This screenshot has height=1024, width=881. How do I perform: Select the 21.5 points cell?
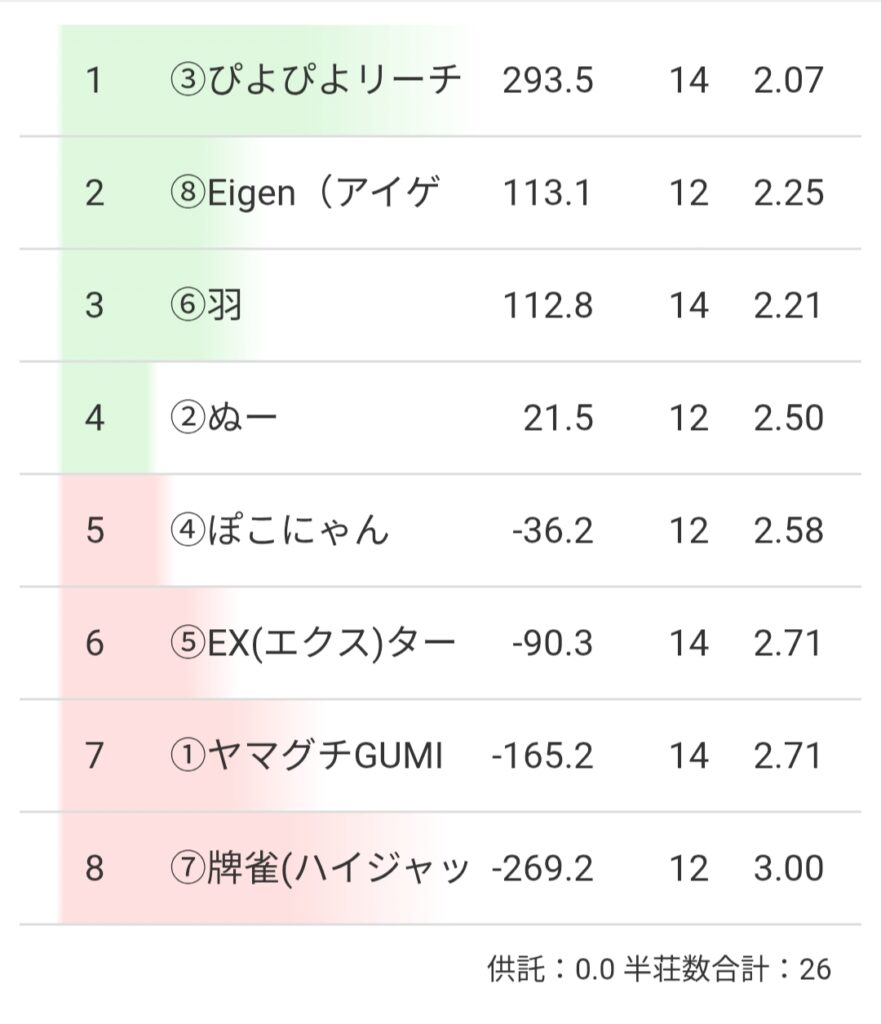coord(558,418)
